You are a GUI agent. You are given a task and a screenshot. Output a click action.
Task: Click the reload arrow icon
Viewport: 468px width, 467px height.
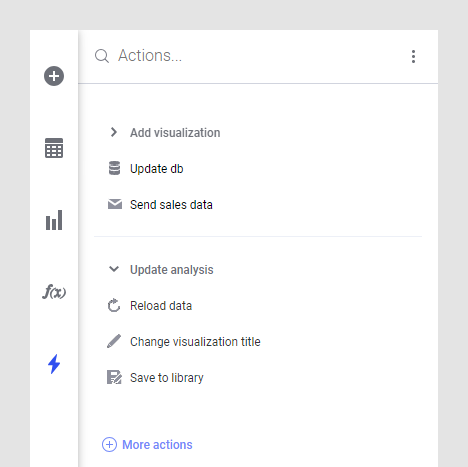(114, 305)
